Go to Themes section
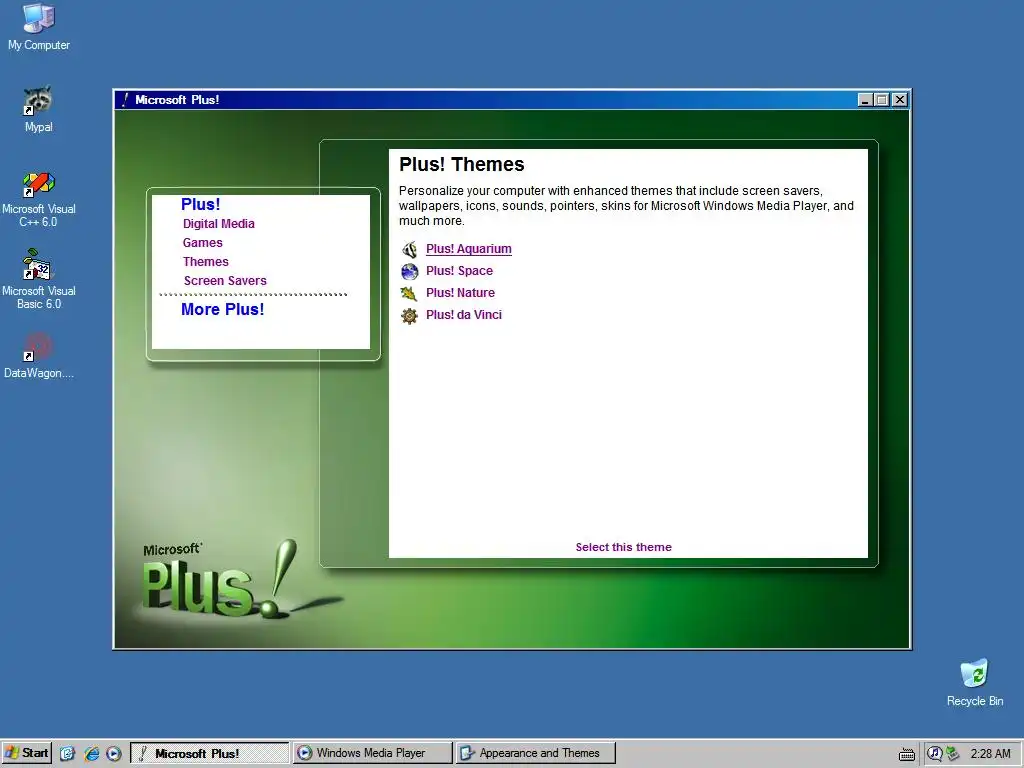1024x768 pixels. (x=206, y=261)
